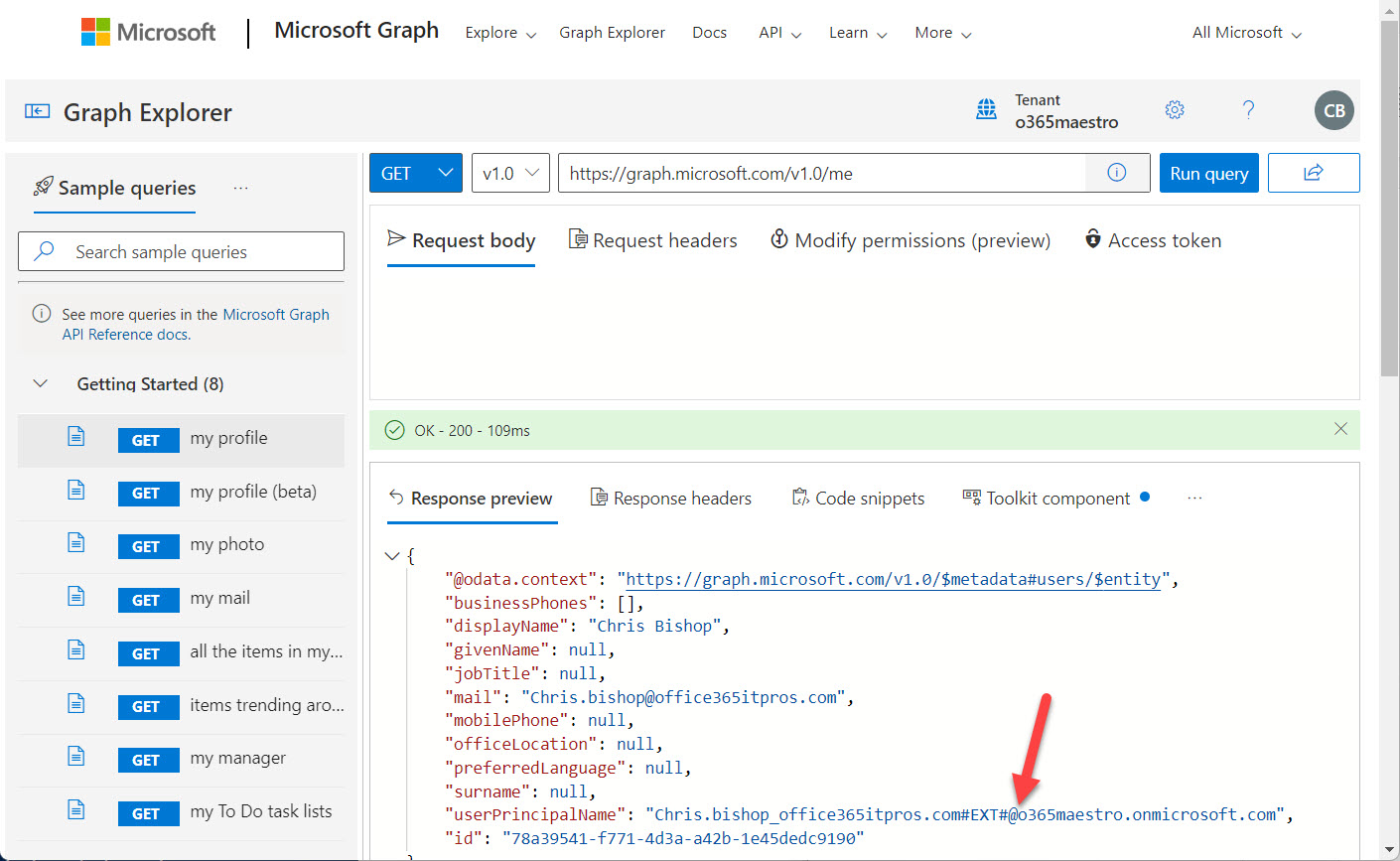1400x861 pixels.
Task: Open the odata.context metadata URL link
Action: [x=893, y=579]
